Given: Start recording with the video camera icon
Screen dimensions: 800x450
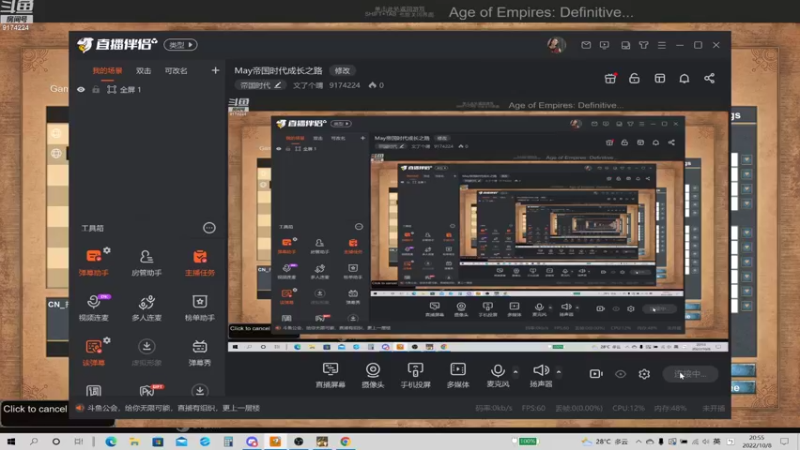Looking at the screenshot, I should 596,374.
